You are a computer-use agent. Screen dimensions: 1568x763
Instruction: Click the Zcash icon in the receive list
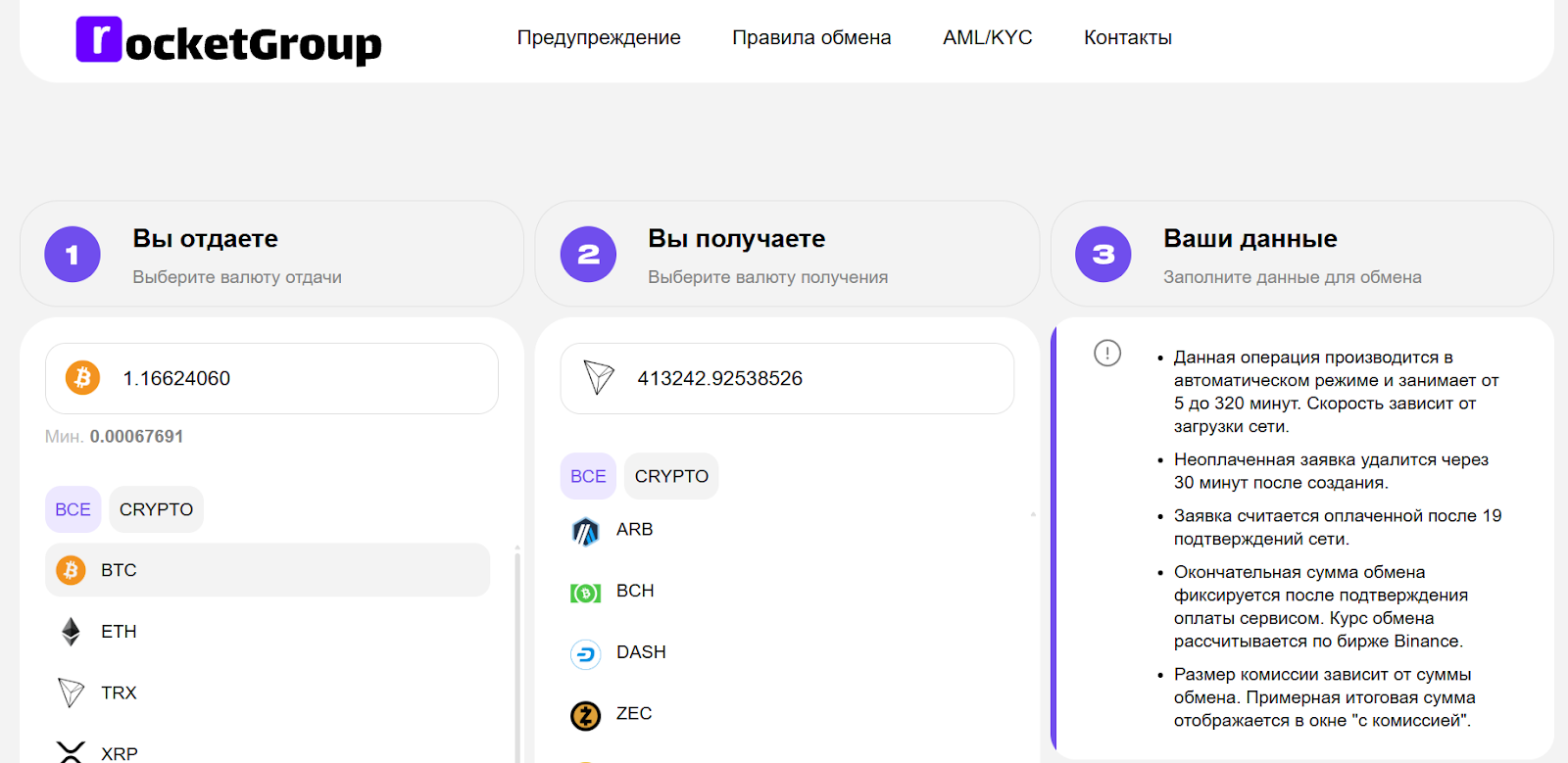click(x=585, y=715)
